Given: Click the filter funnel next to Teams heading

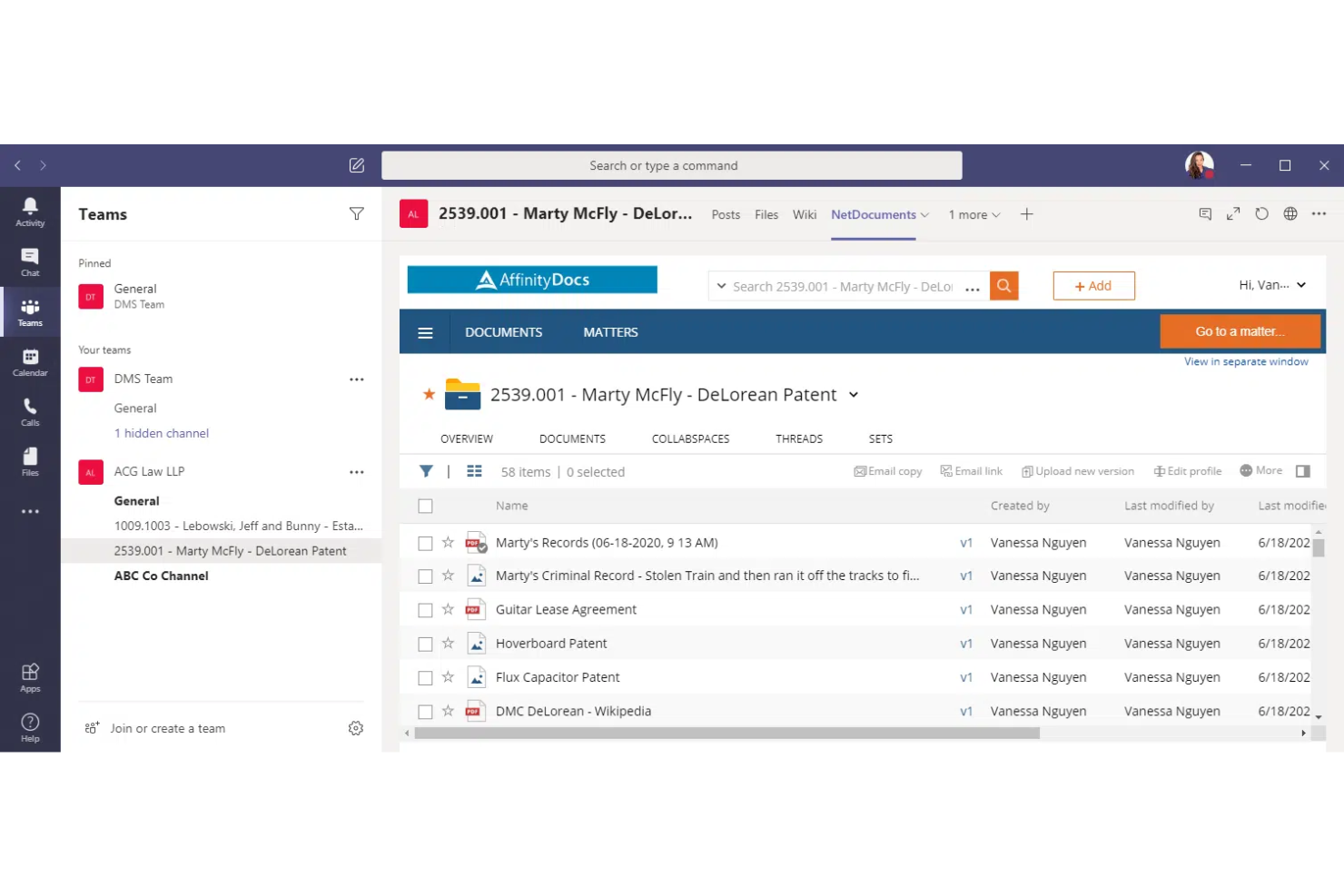Looking at the screenshot, I should pos(357,214).
